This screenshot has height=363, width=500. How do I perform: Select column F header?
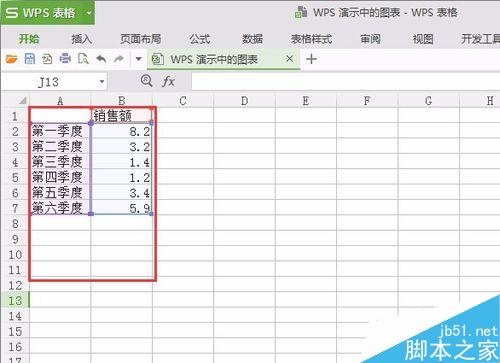click(x=367, y=101)
